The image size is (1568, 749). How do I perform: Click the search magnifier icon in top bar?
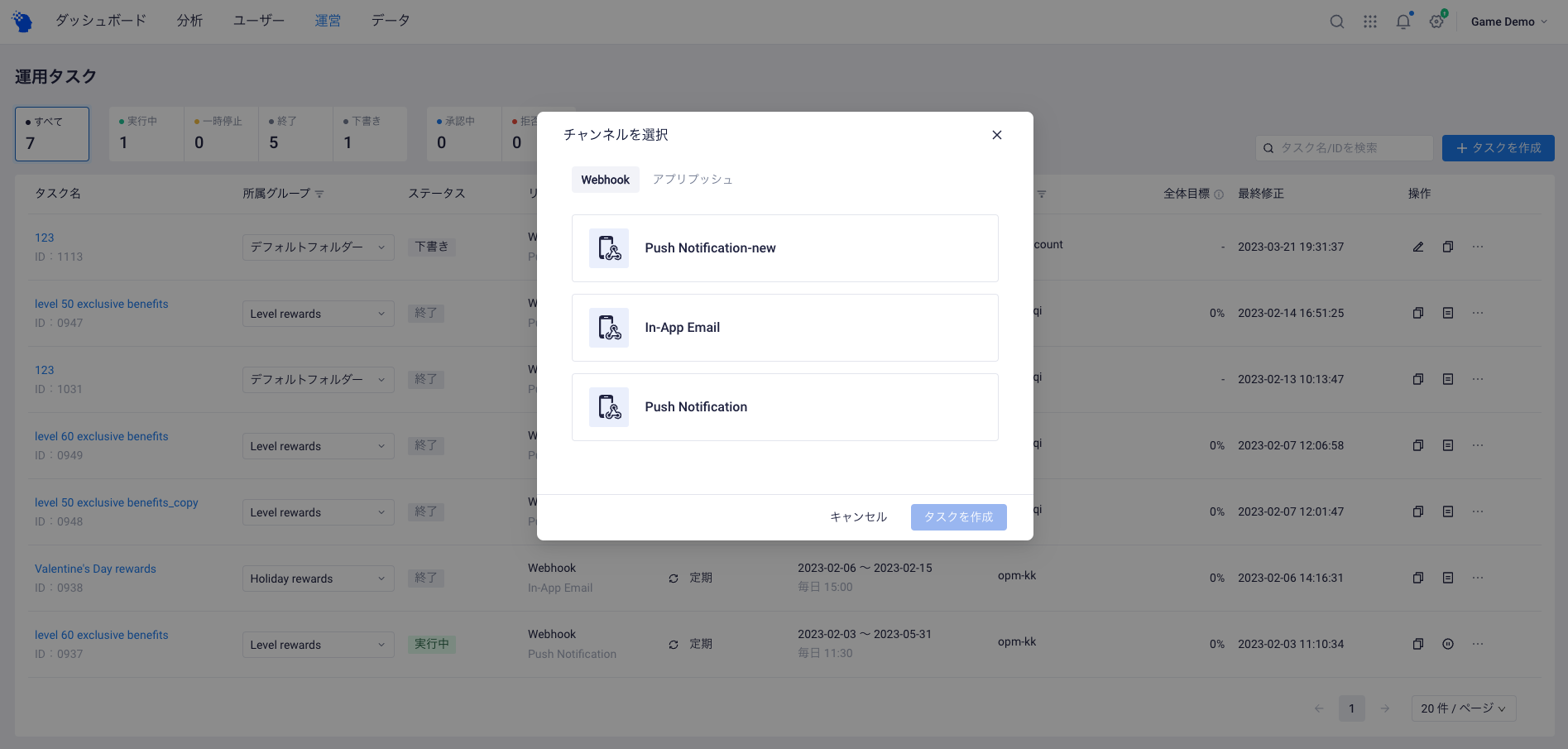[x=1336, y=22]
